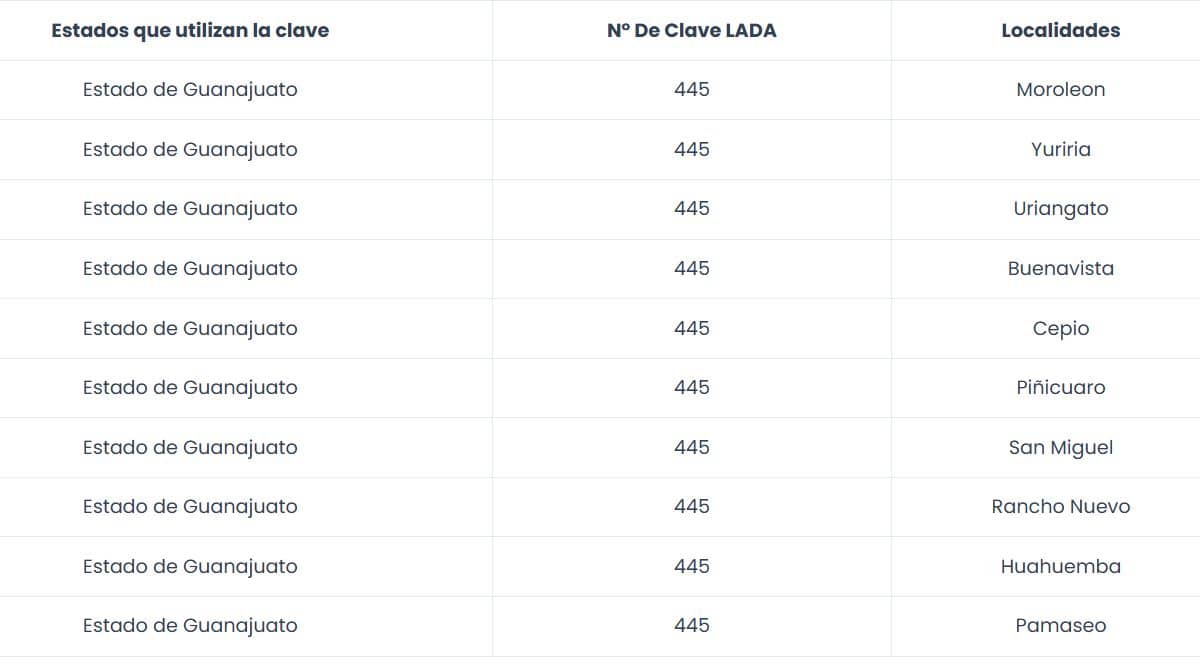
Task: Select the Yuriria locality cell
Action: coord(1060,149)
